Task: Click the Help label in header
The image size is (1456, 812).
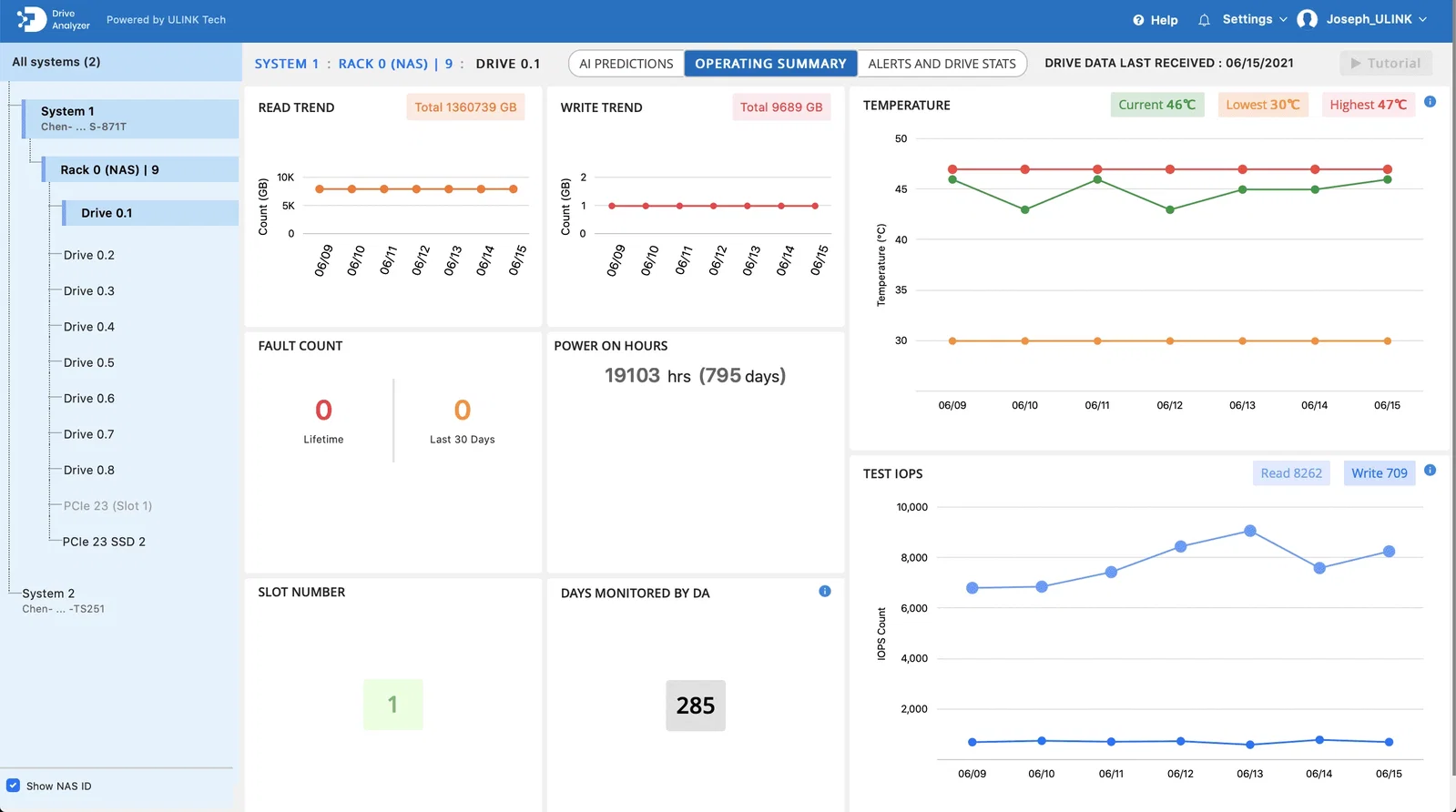Action: point(1164,20)
